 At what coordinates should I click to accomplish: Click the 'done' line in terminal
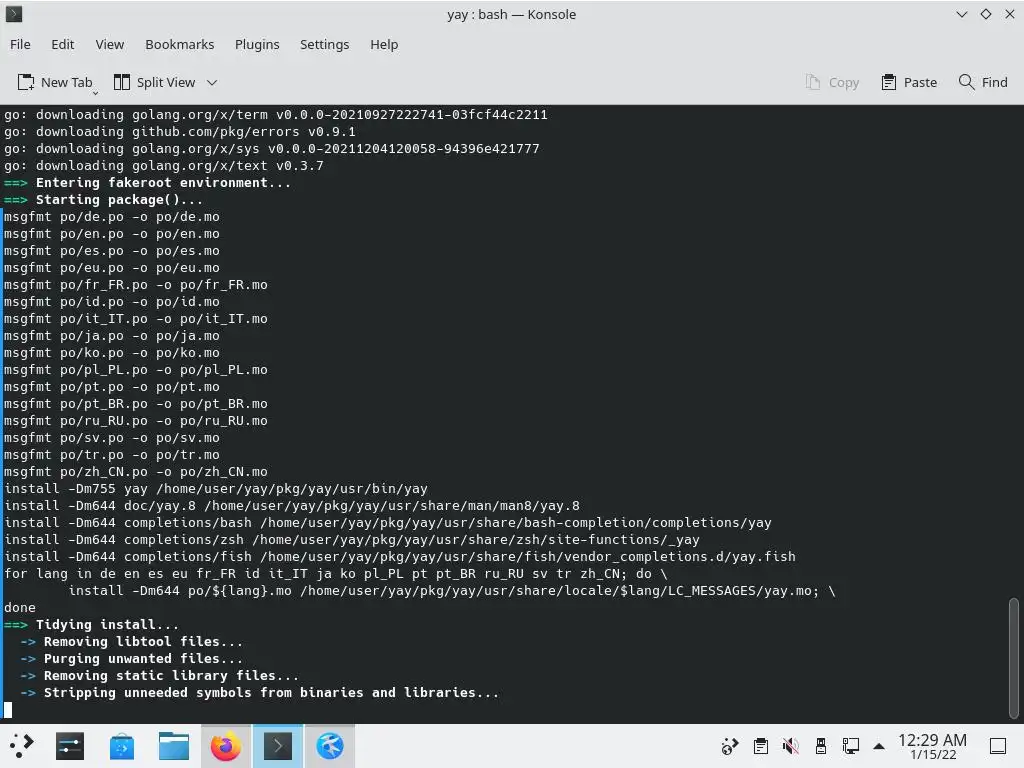[20, 608]
